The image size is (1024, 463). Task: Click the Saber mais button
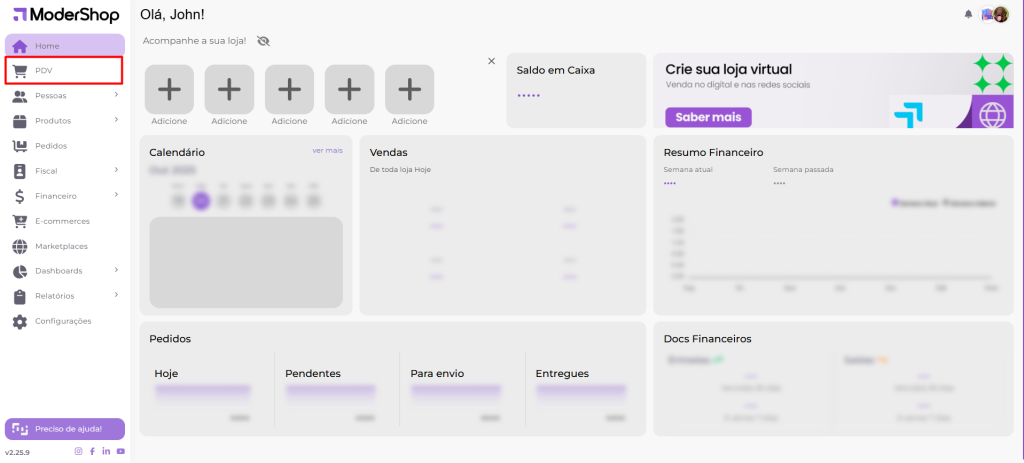[708, 117]
